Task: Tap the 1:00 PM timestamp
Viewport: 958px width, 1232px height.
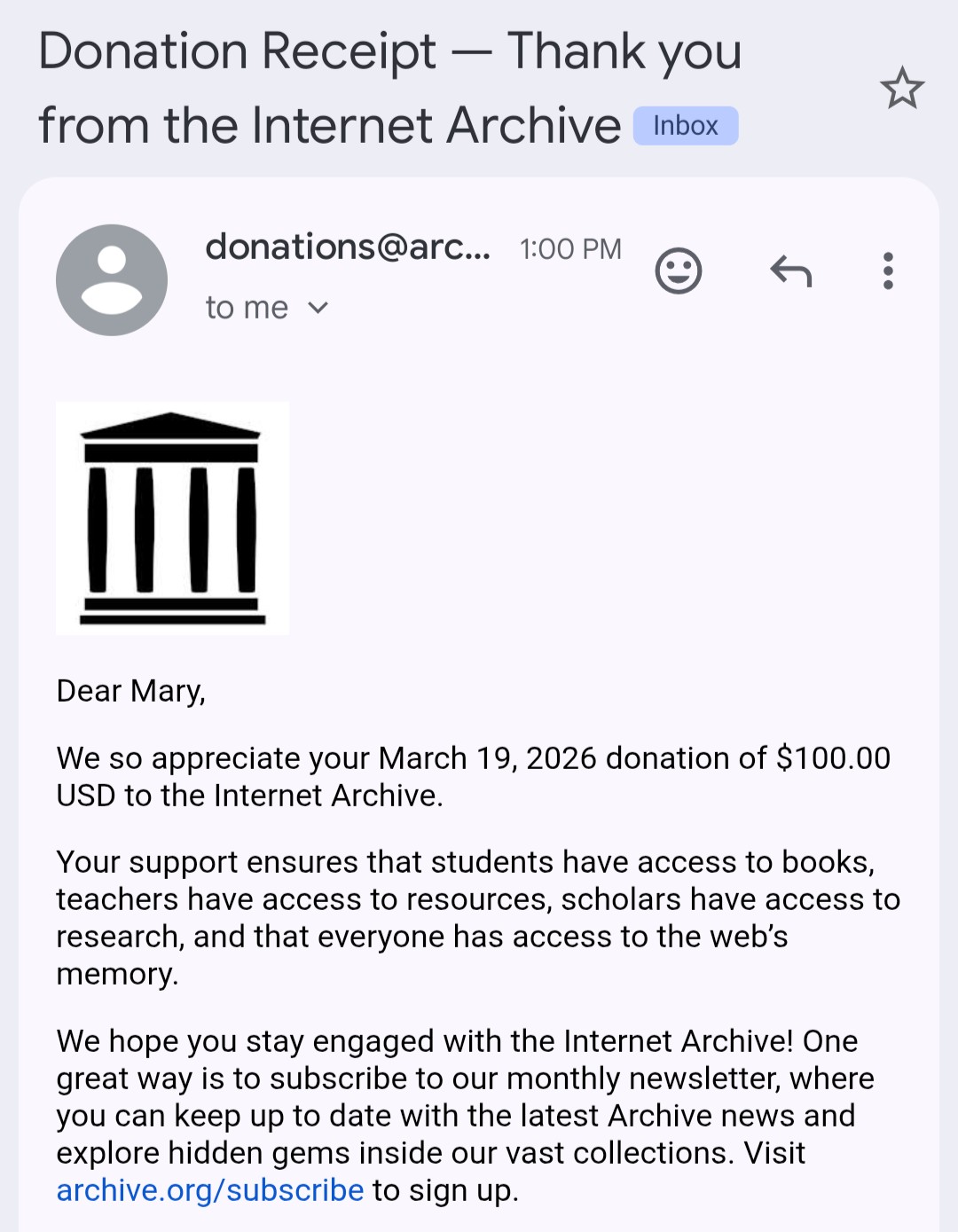Action: coord(570,249)
